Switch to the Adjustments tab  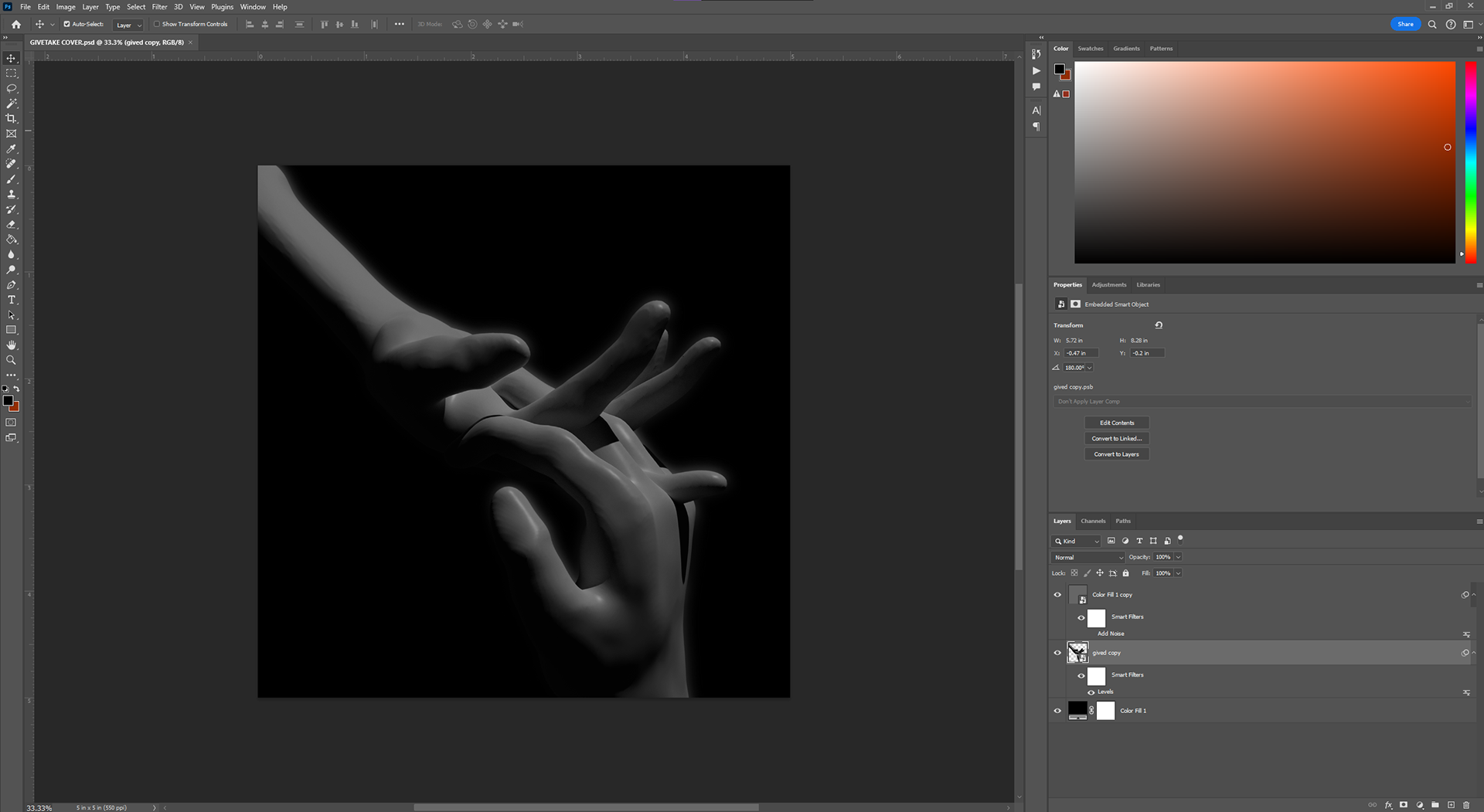pyautogui.click(x=1109, y=285)
